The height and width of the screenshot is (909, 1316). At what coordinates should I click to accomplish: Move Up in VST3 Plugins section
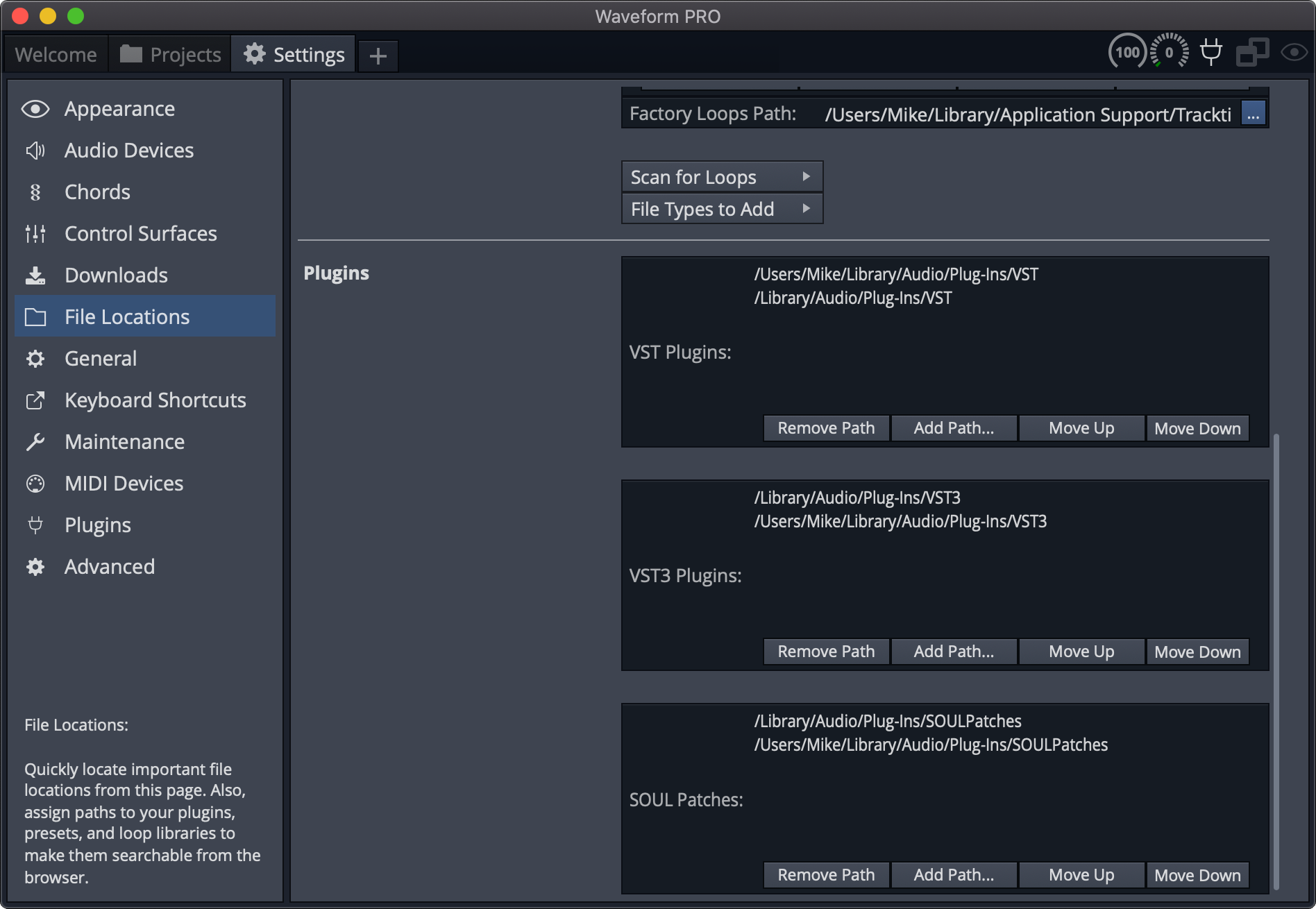[x=1081, y=652]
